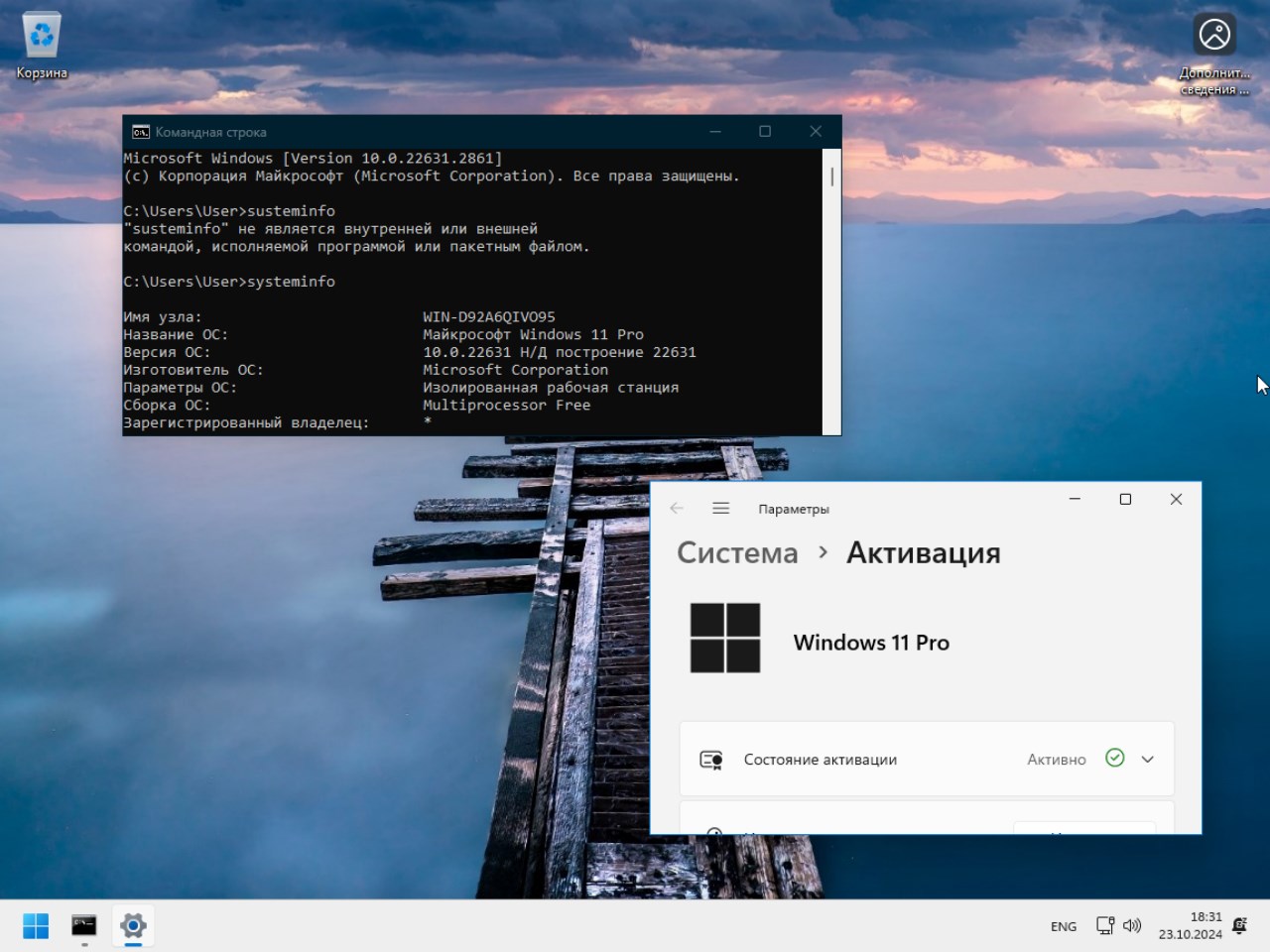Viewport: 1270px width, 952px height.
Task: Click the 'Активно' status text
Action: [x=1057, y=760]
